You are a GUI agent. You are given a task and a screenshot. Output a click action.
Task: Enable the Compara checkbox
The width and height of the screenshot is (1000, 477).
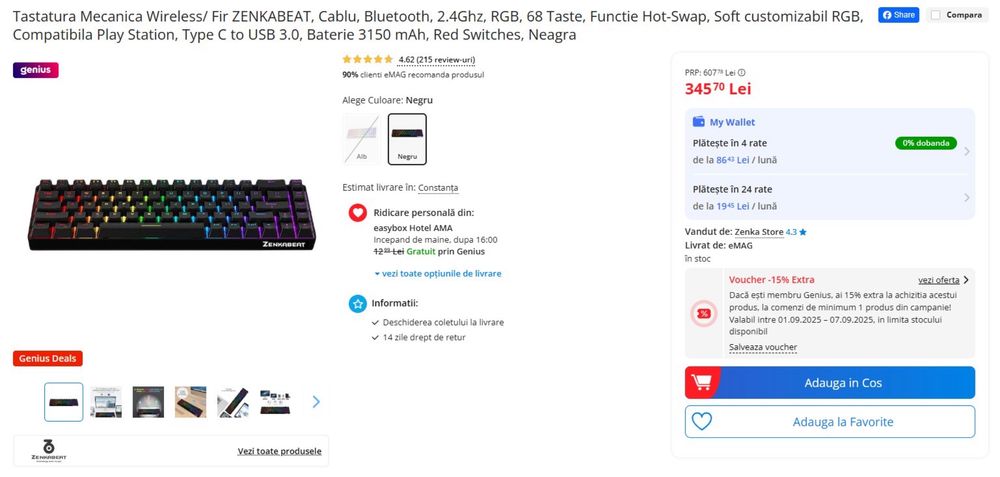click(935, 15)
